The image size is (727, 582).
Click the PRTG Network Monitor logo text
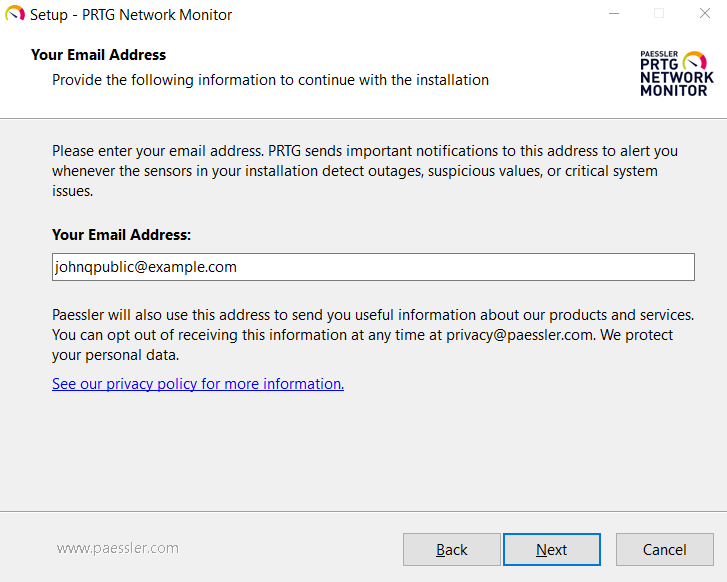pyautogui.click(x=676, y=77)
